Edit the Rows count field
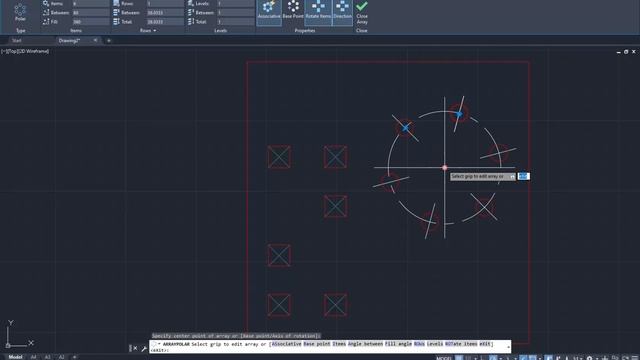The image size is (640, 360). coord(165,4)
